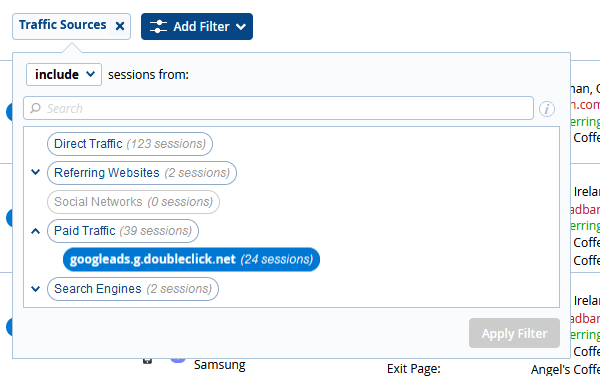
Task: Select the Direct Traffic source pill
Action: pyautogui.click(x=130, y=144)
